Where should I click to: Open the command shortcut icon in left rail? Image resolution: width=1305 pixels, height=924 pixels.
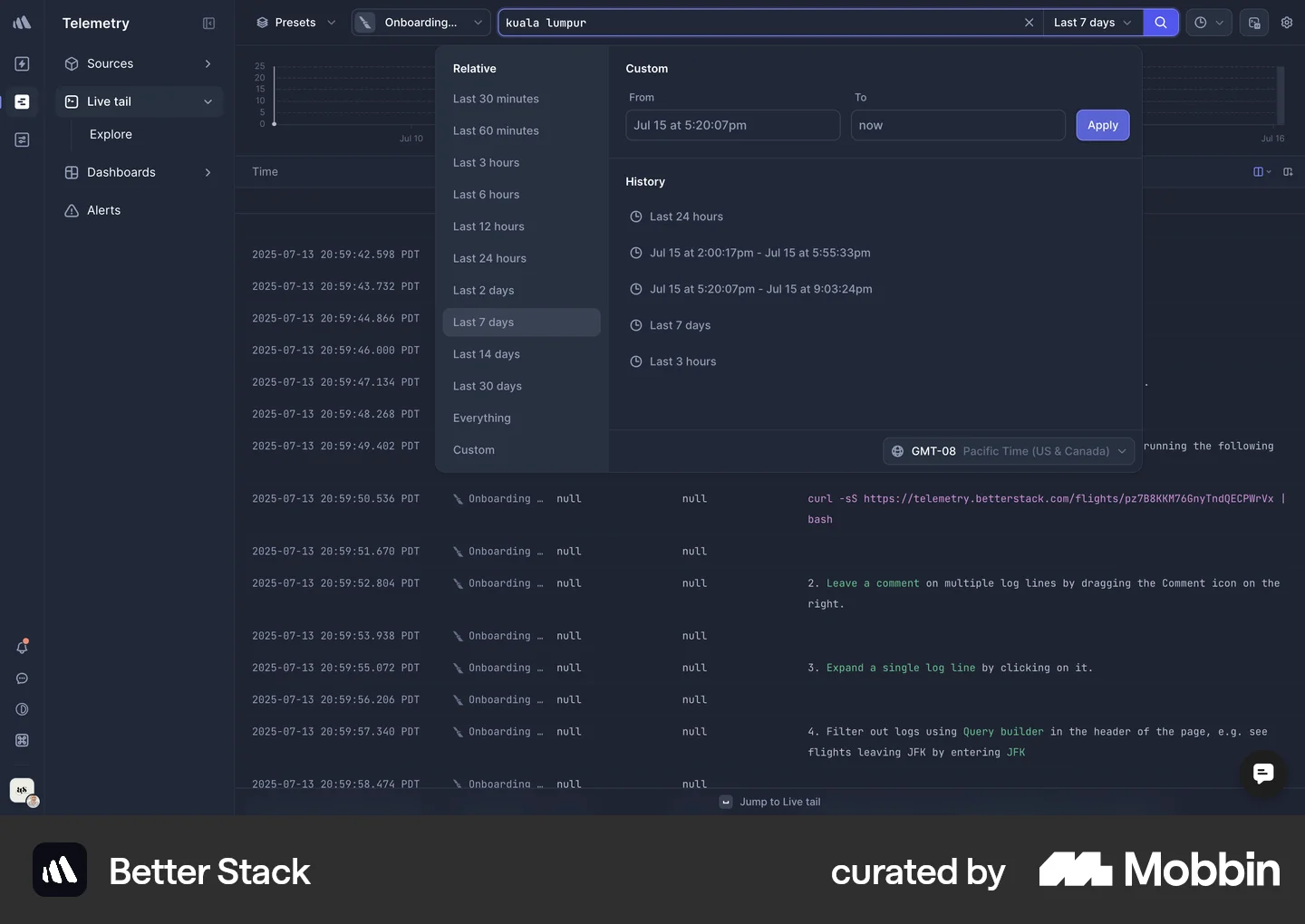point(22,740)
